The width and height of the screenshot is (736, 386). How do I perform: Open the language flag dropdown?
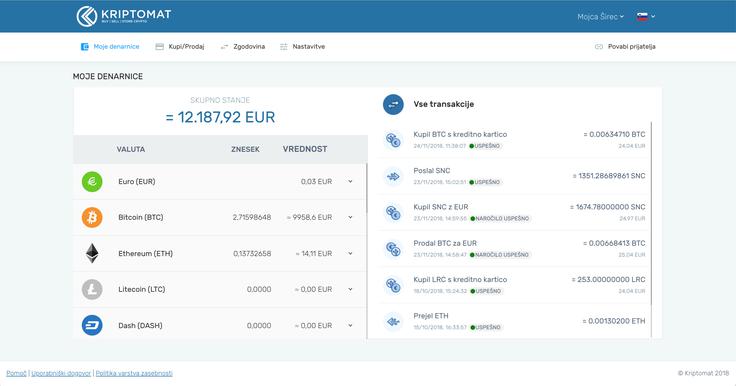[646, 16]
